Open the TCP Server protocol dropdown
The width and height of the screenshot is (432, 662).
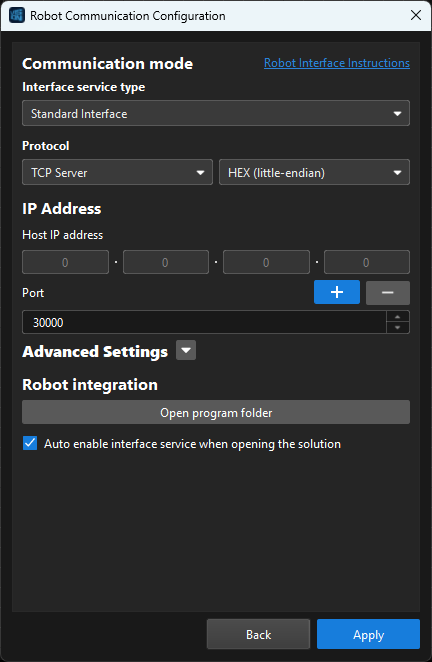click(117, 172)
